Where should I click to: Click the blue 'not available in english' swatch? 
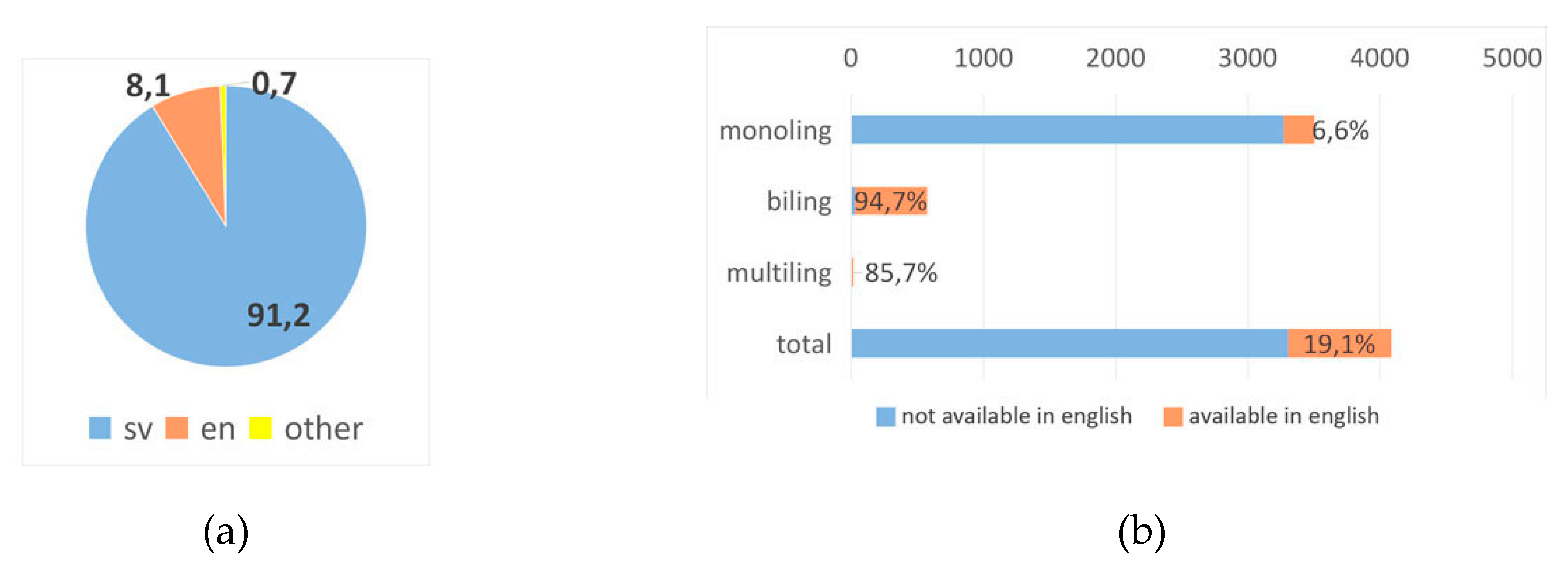885,417
